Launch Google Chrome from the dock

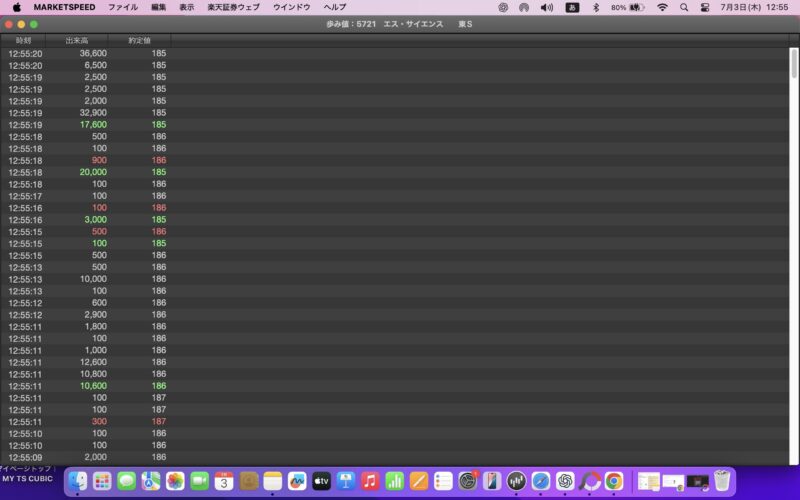pos(614,481)
